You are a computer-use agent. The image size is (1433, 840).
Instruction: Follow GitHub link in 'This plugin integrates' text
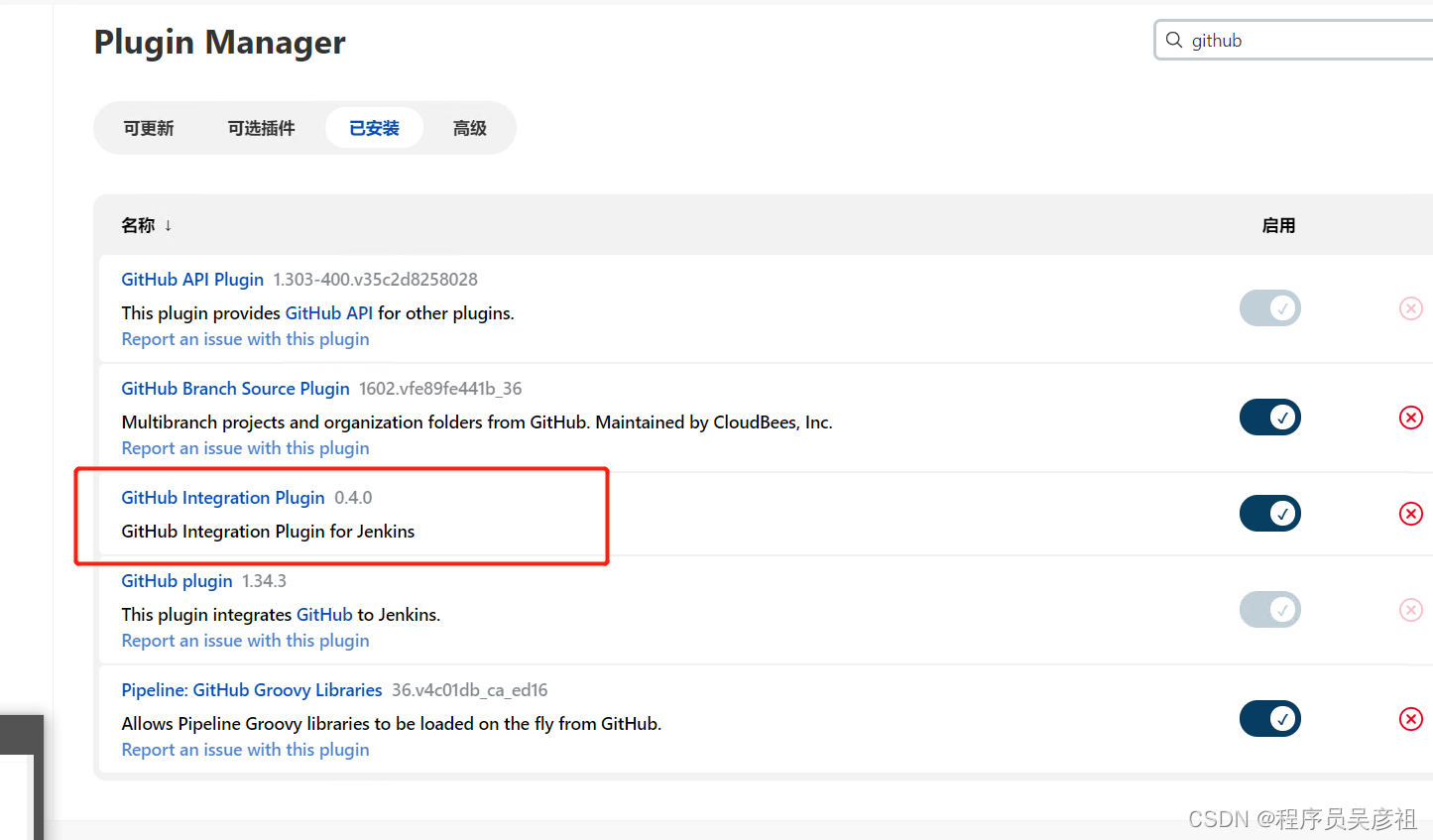324,615
